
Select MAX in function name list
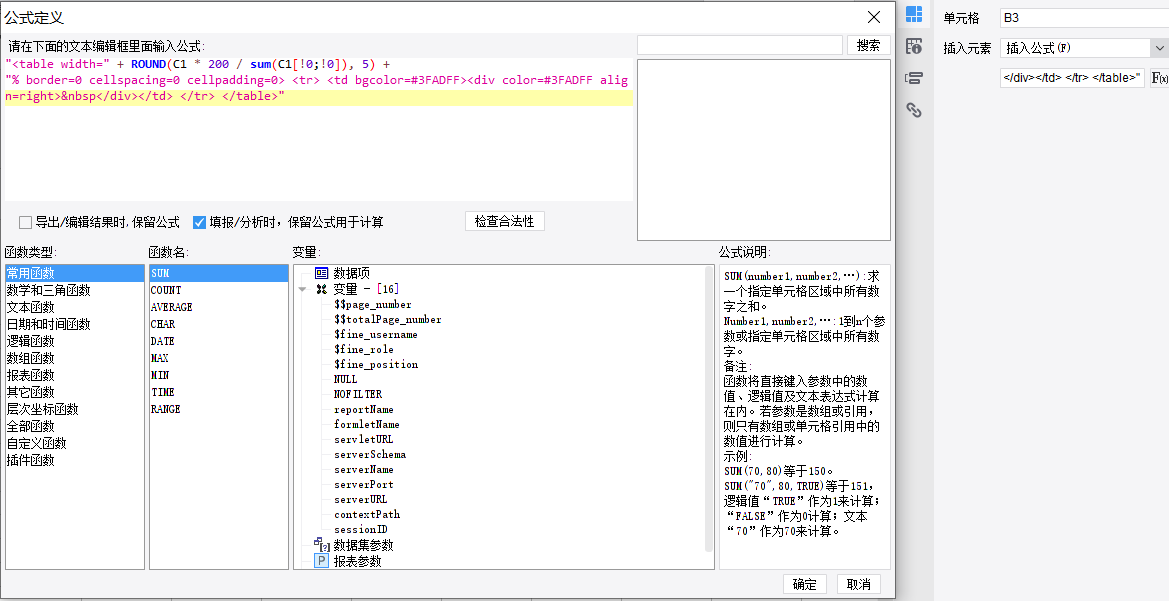(219, 359)
